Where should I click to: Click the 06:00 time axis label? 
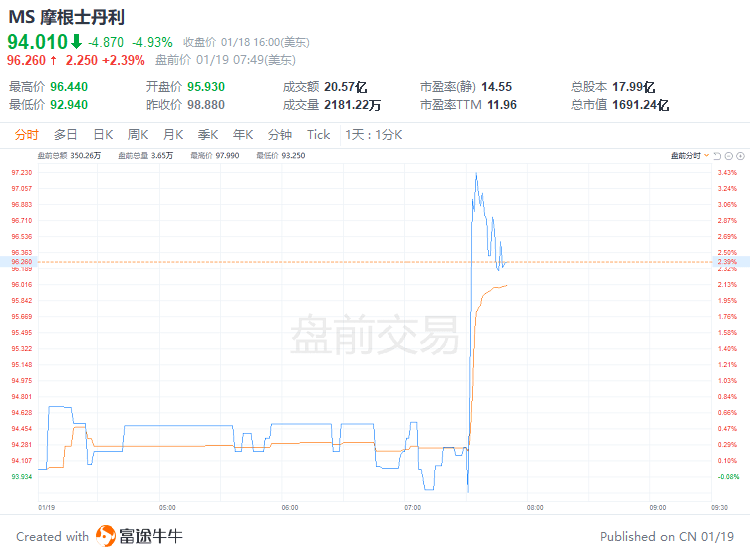point(290,507)
